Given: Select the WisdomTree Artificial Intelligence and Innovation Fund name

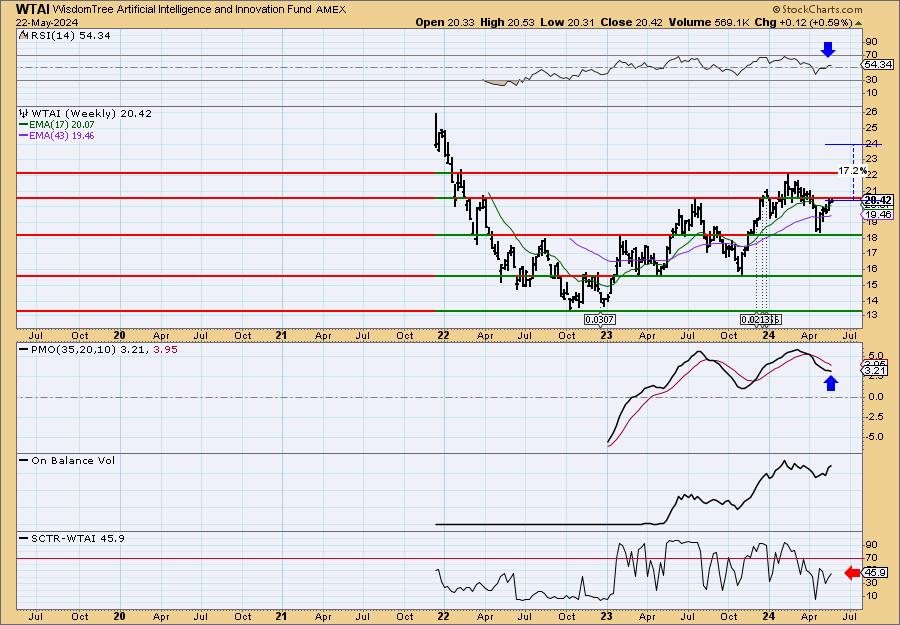Looking at the screenshot, I should (x=183, y=9).
